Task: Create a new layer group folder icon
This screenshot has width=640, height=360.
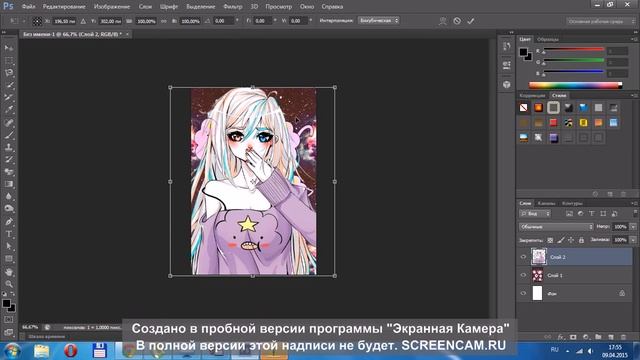Action: [x=598, y=337]
